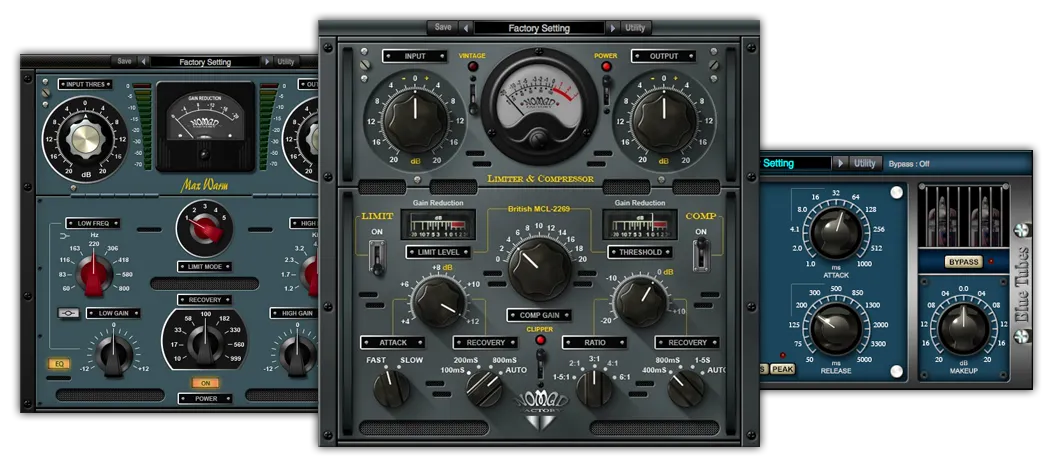Click the filter-shape button left of LOW GAIN
1053x467 pixels.
coord(68,313)
